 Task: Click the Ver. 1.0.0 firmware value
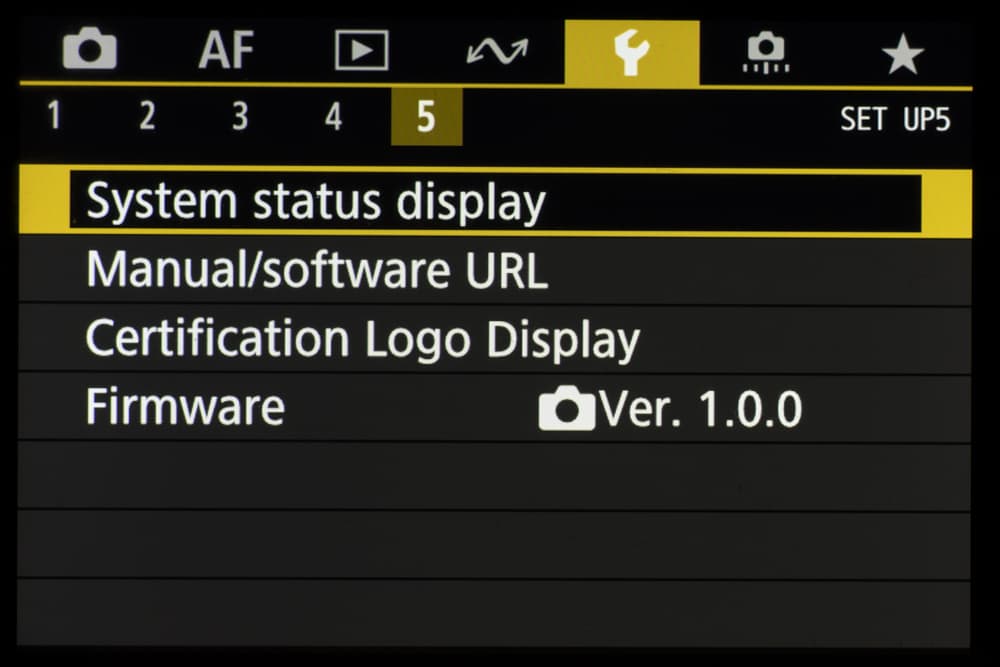tap(701, 409)
